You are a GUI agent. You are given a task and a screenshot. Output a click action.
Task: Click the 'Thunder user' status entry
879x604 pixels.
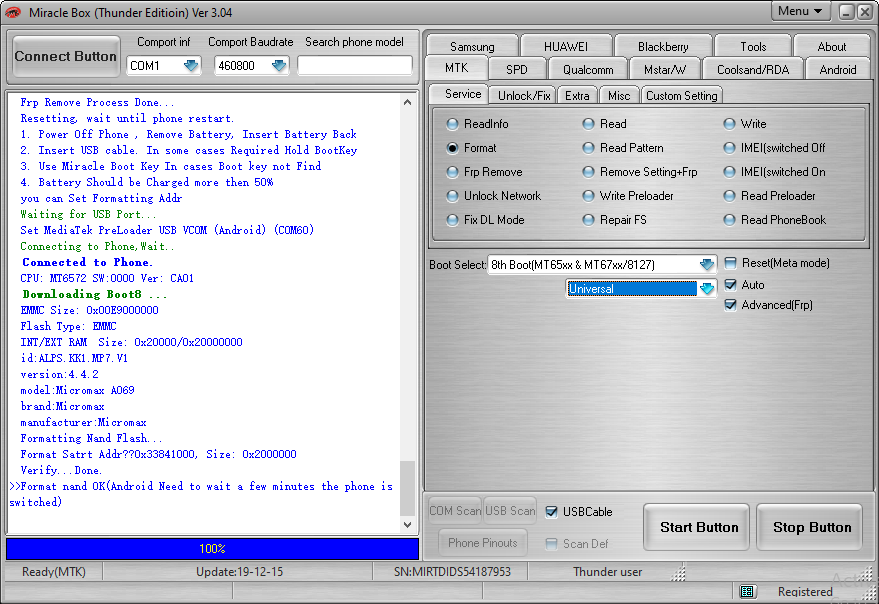coord(608,571)
